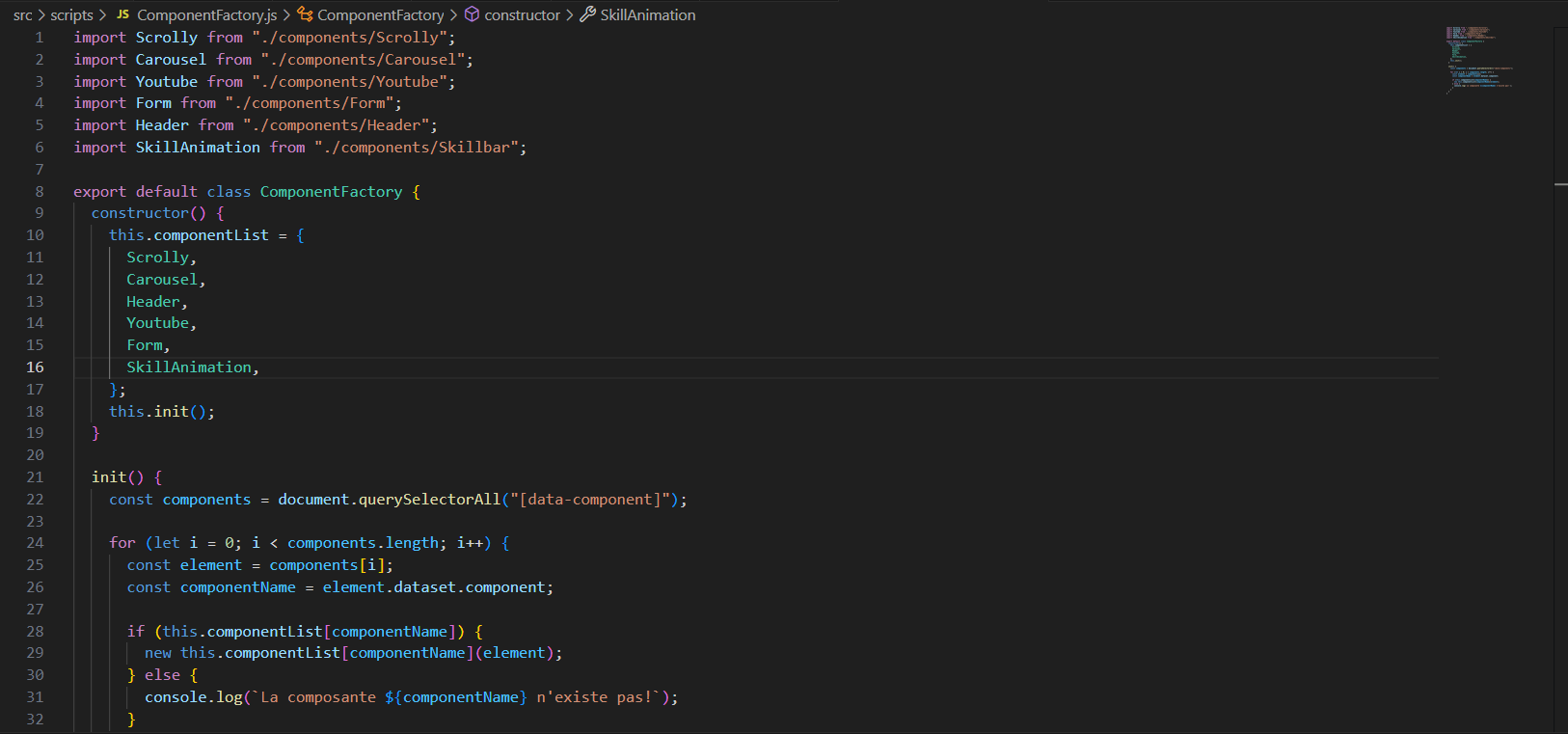Click constructor() on line 9
1568x734 pixels.
149,213
